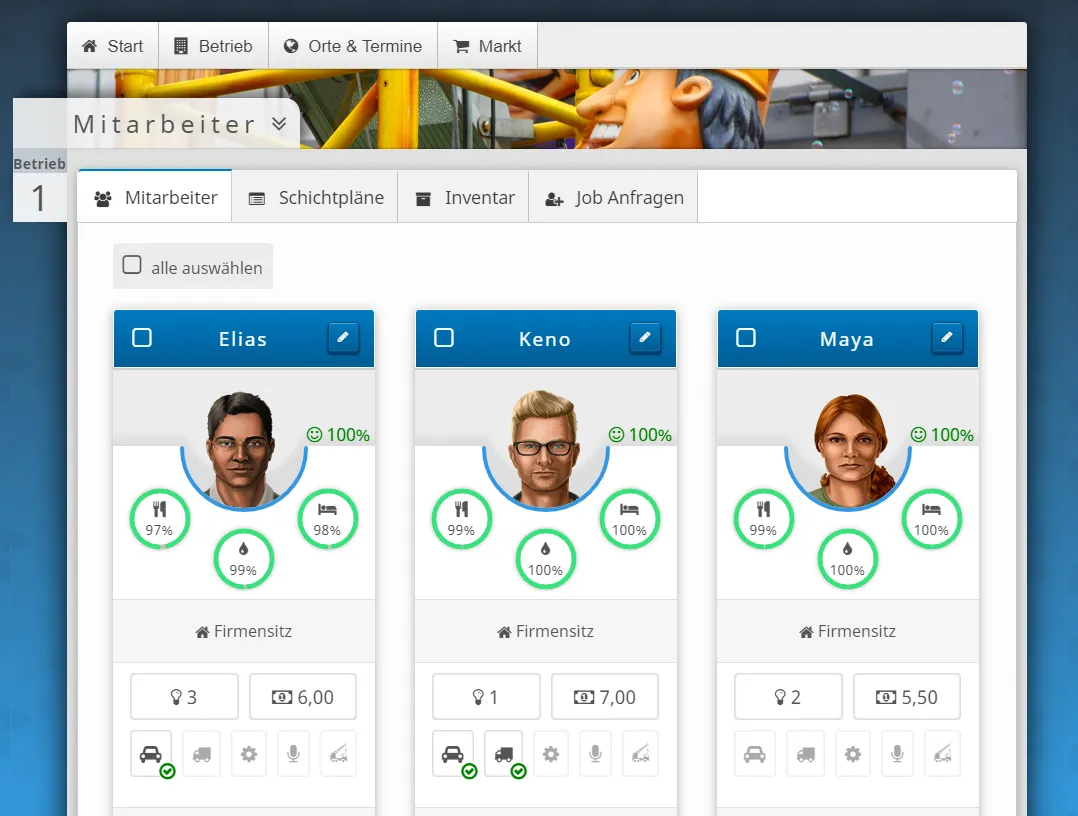This screenshot has height=816, width=1078.
Task: Click Maya's lightbulb level button showing 2
Action: coord(788,697)
